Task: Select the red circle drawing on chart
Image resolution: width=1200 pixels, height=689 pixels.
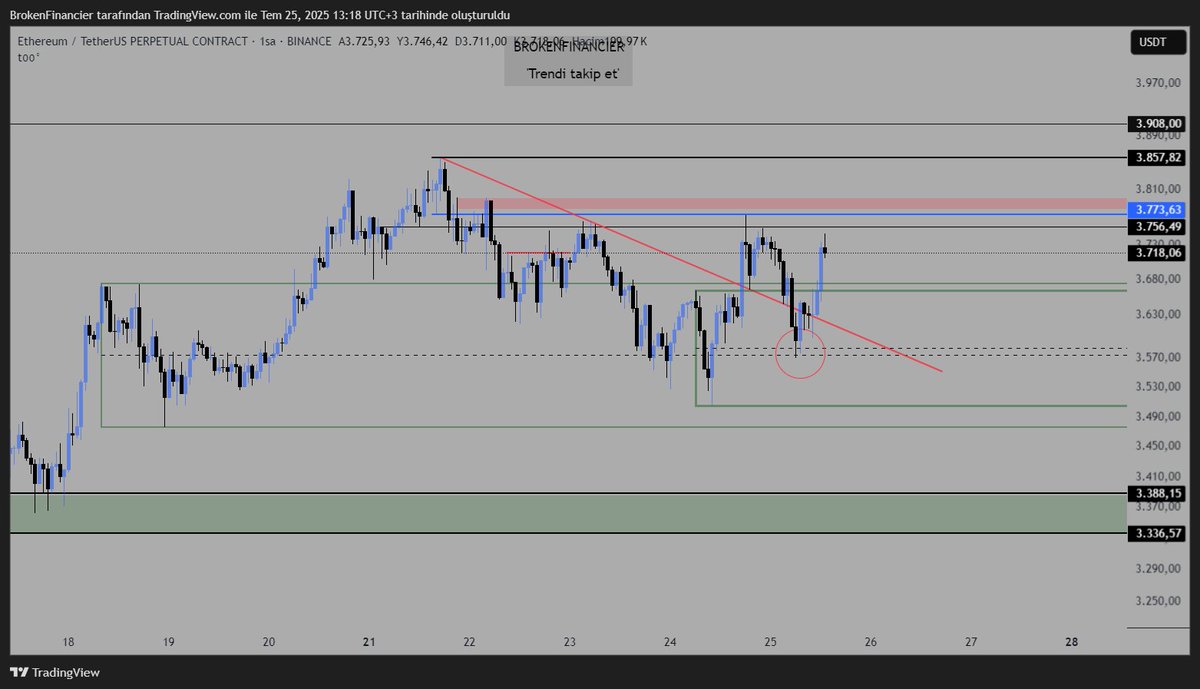Action: tap(802, 355)
